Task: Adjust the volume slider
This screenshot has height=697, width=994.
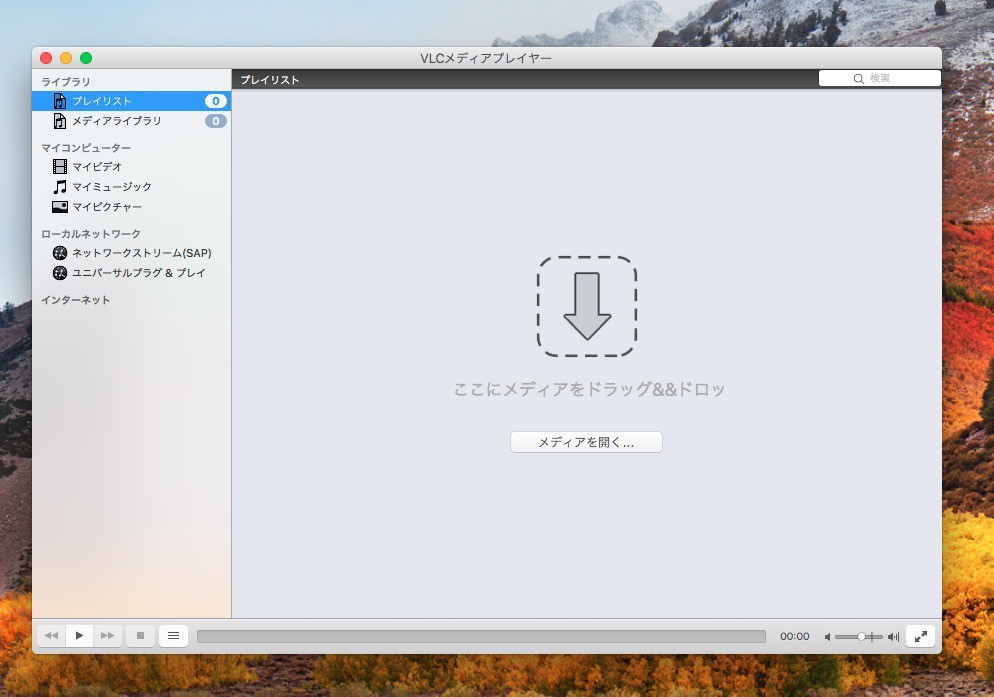Action: (x=859, y=636)
